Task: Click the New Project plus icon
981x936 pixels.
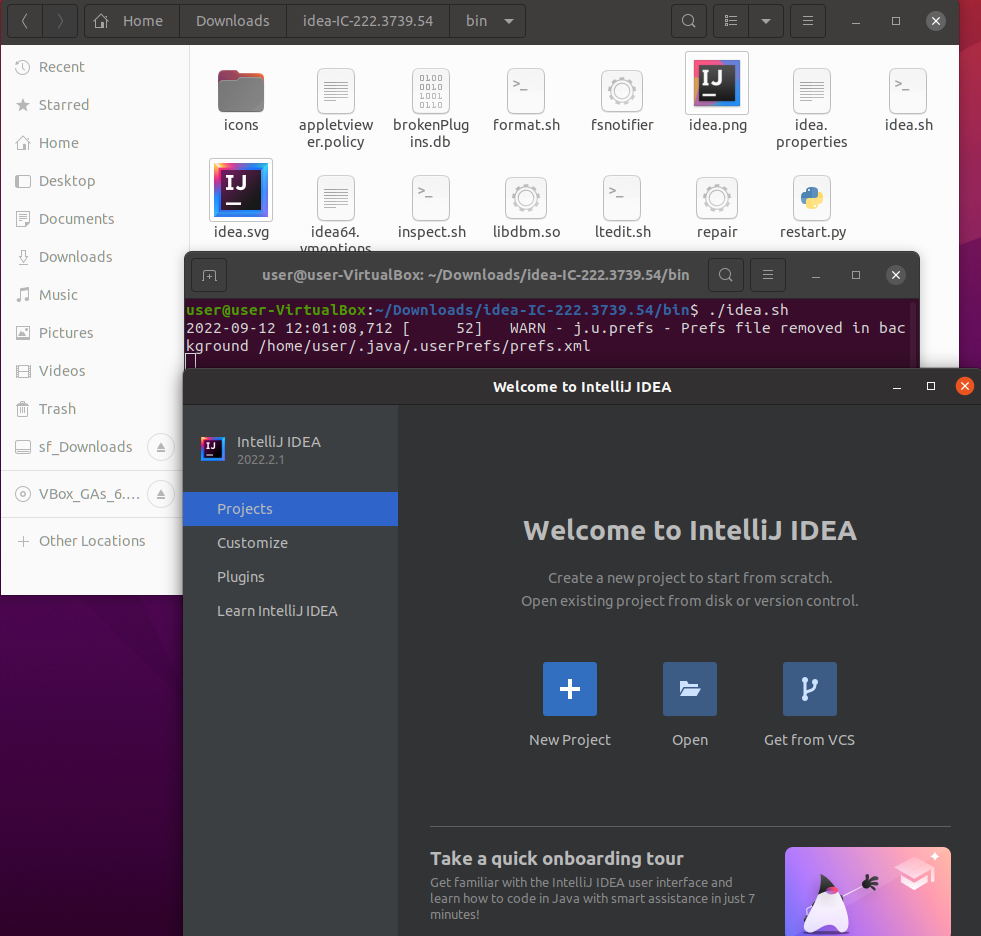Action: coord(569,689)
